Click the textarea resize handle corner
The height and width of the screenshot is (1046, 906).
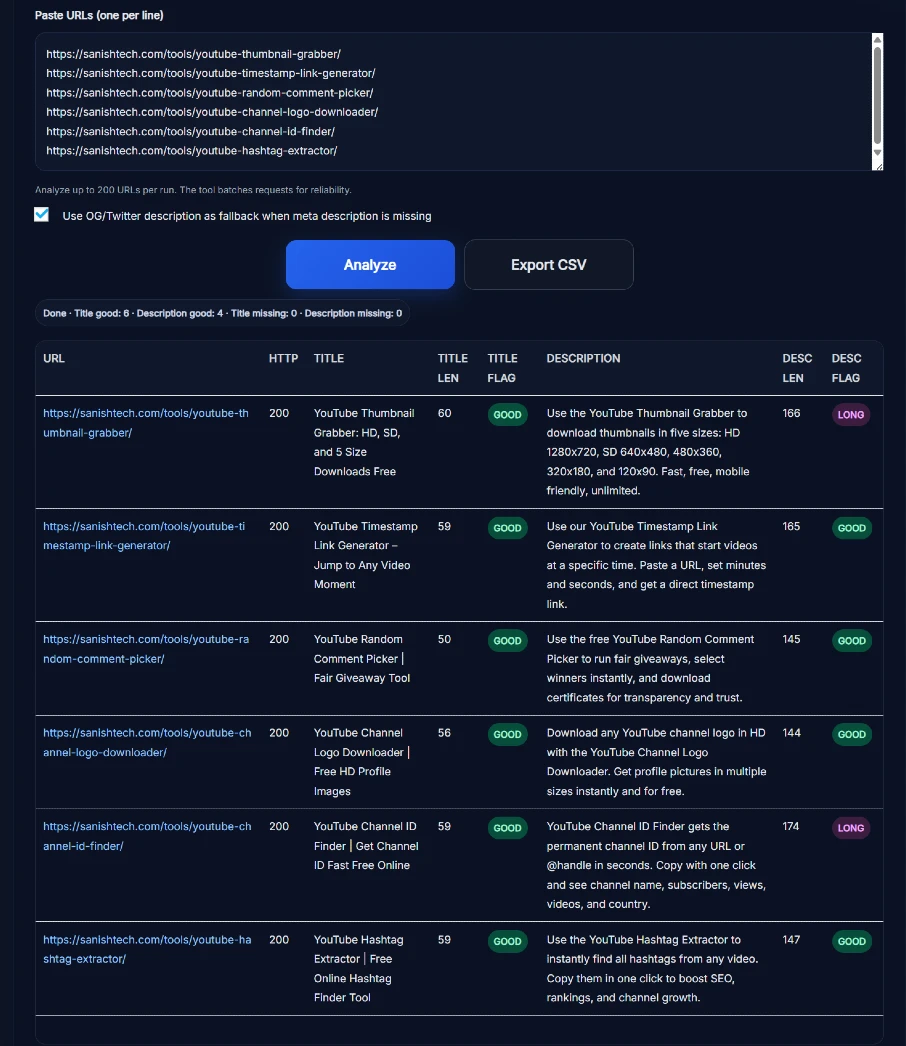[x=878, y=165]
